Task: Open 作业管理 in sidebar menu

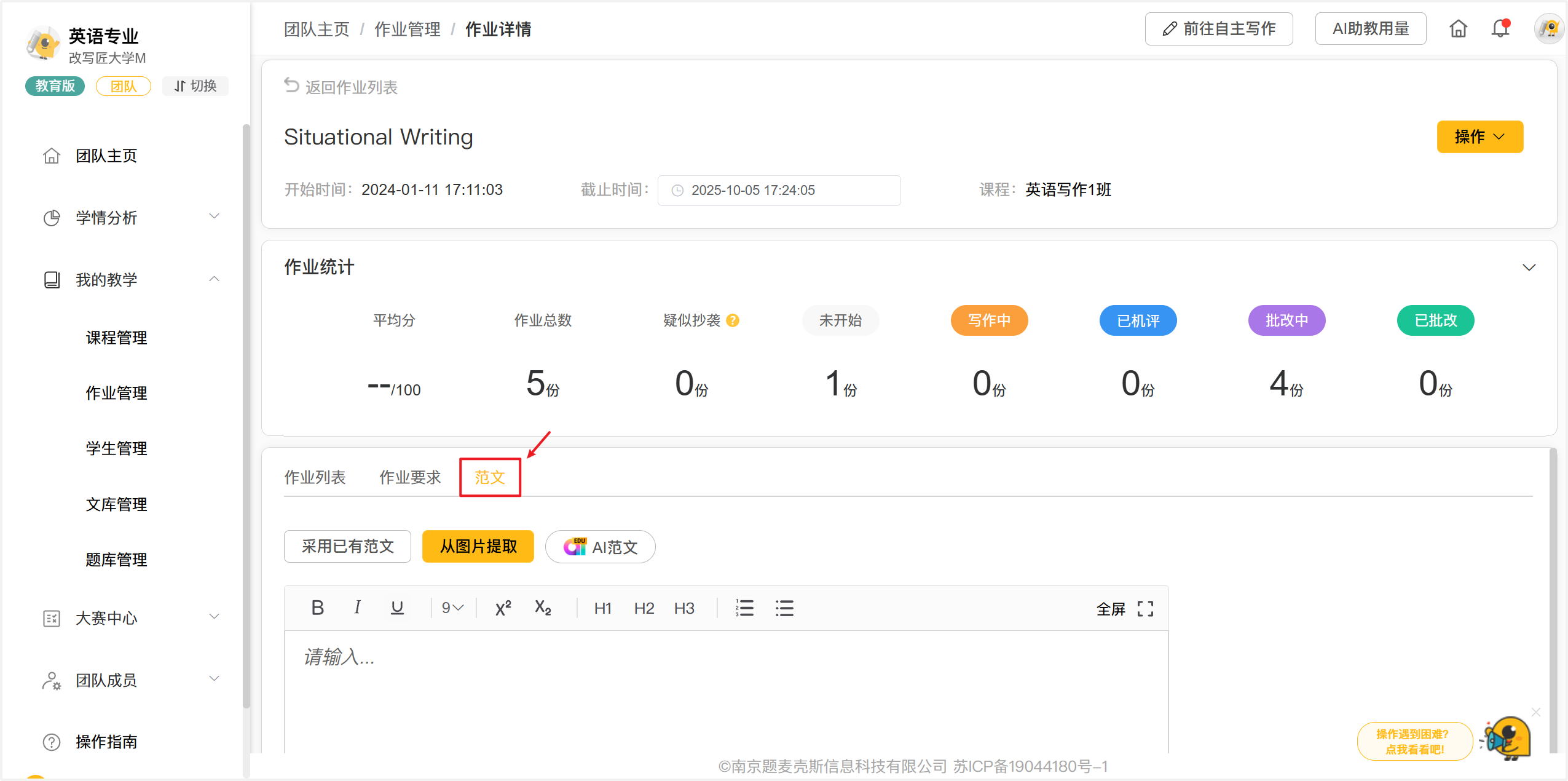Action: coord(116,393)
